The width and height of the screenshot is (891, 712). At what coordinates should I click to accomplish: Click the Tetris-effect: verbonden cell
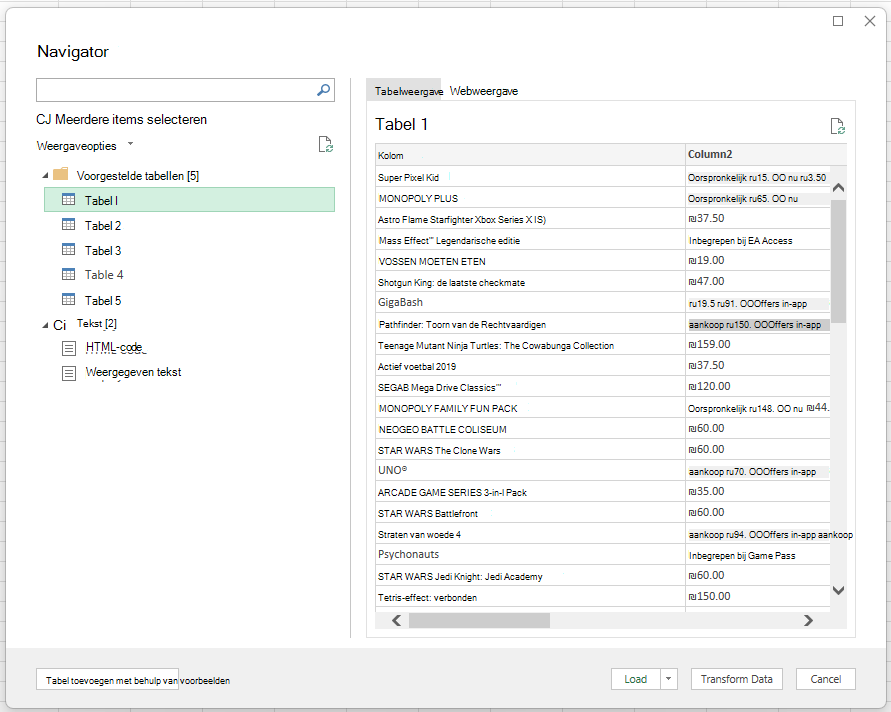click(x=530, y=597)
